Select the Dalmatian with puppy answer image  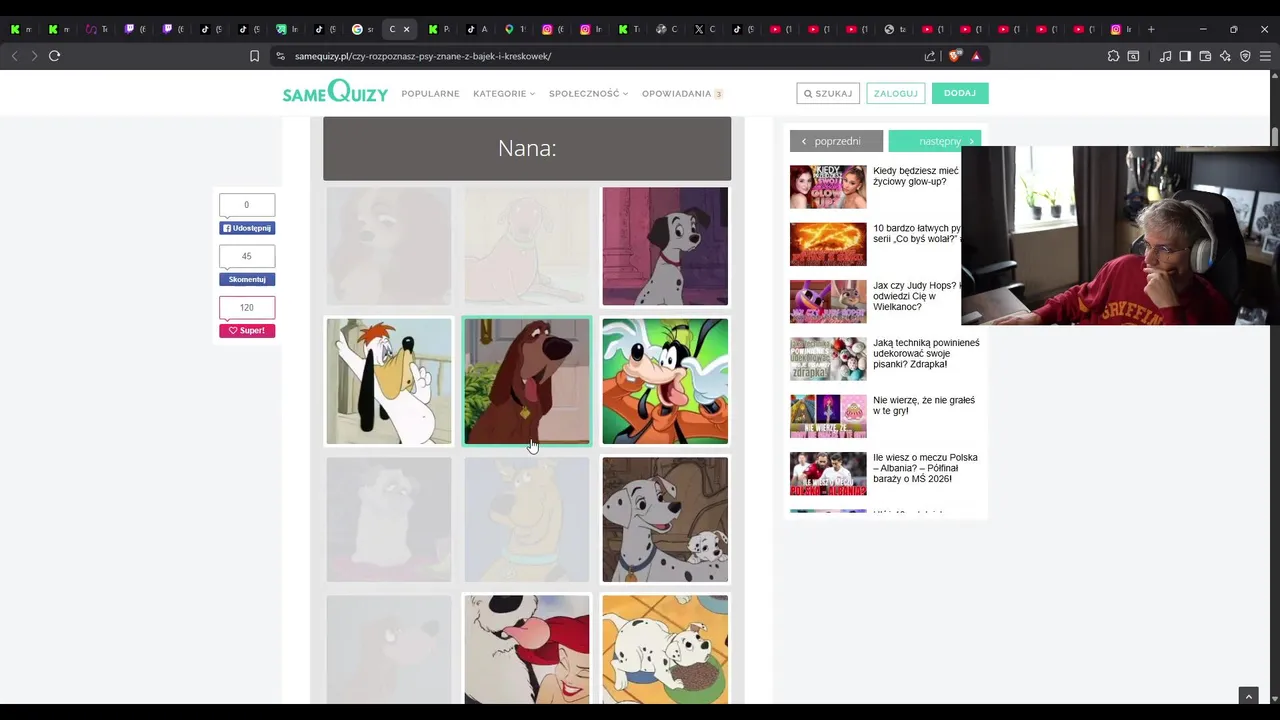click(665, 519)
